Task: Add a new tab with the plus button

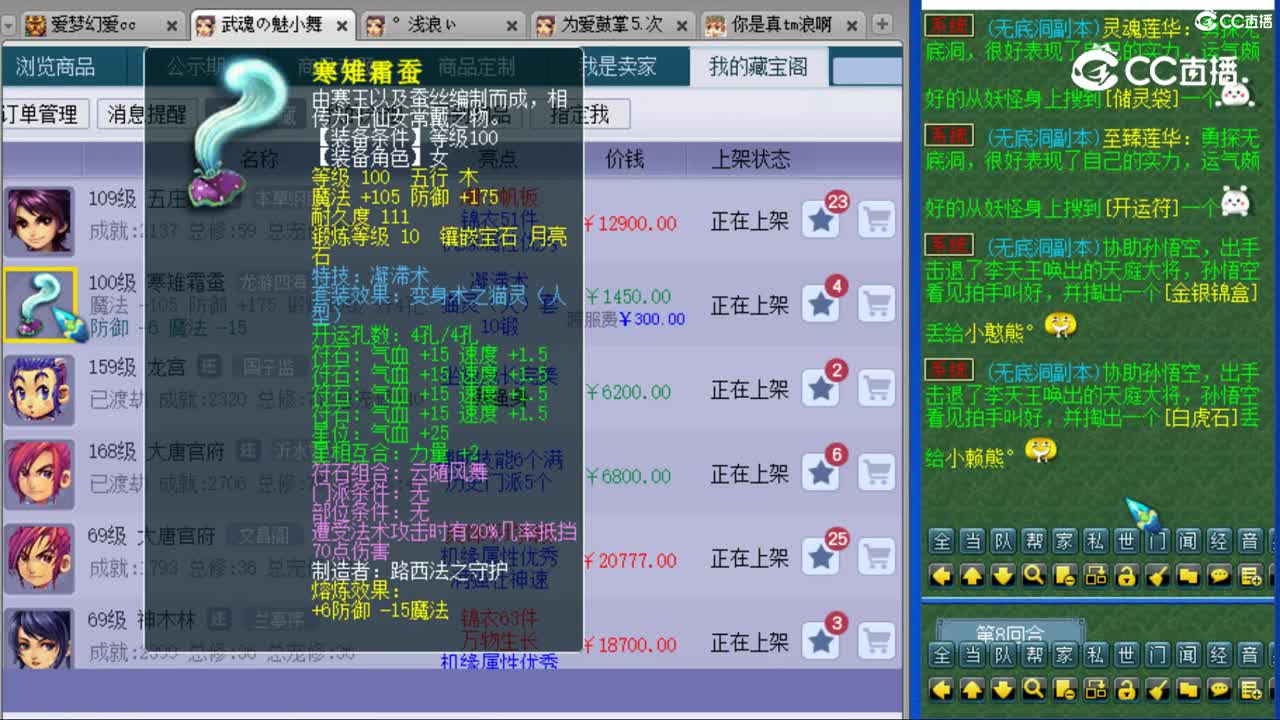Action: pos(882,23)
